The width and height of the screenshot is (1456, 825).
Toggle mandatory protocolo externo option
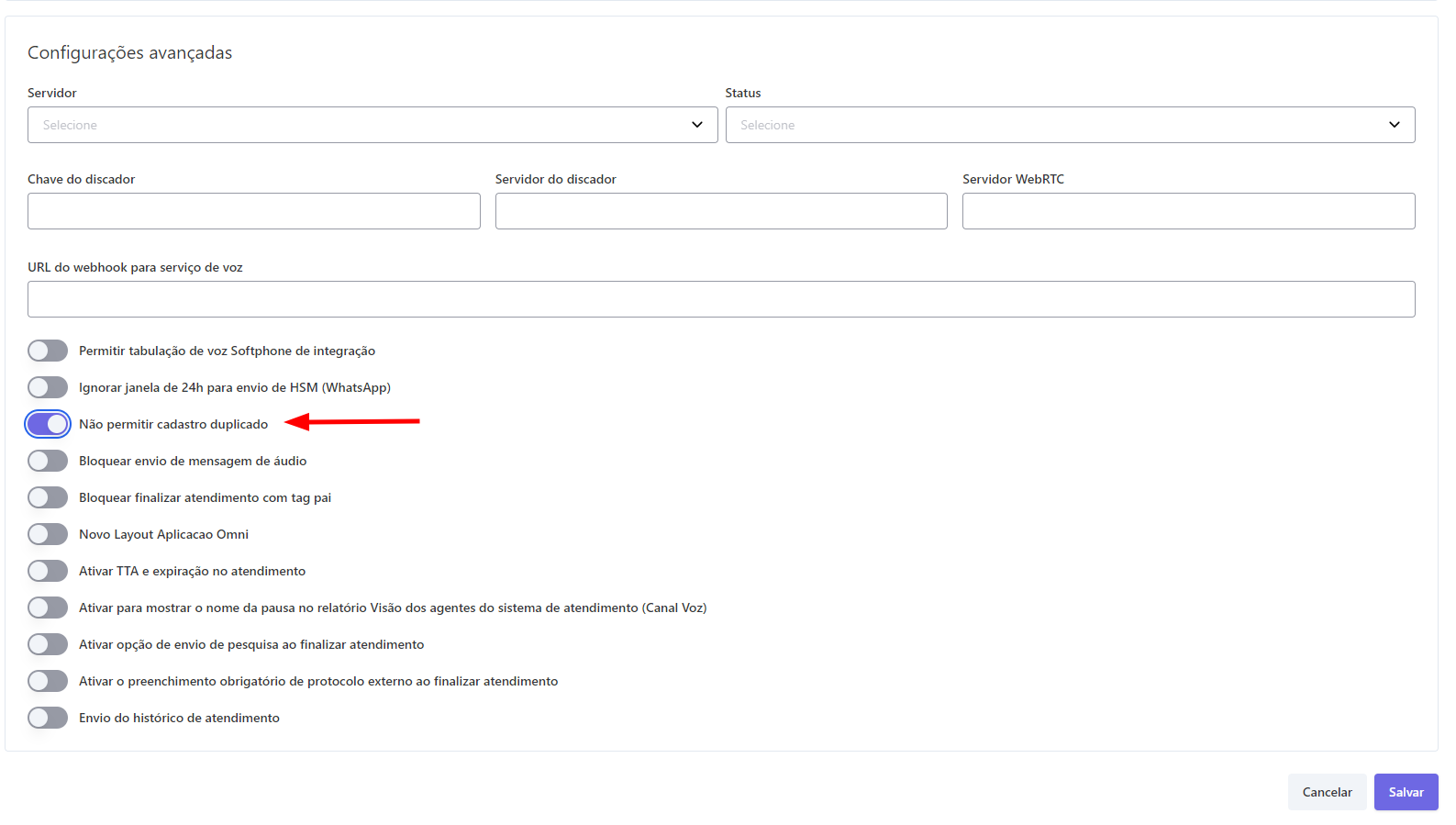[x=48, y=681]
